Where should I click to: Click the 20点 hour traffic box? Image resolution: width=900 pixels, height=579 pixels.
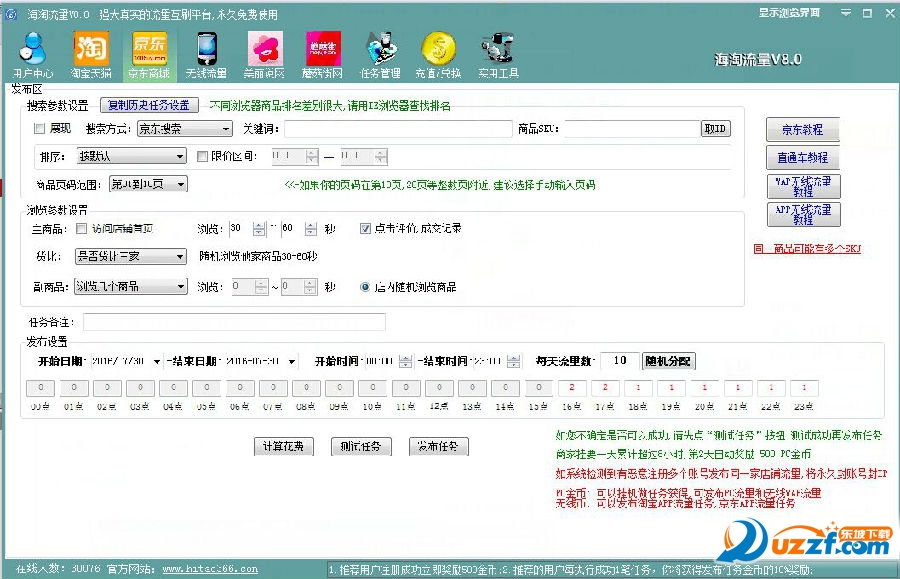tap(705, 388)
